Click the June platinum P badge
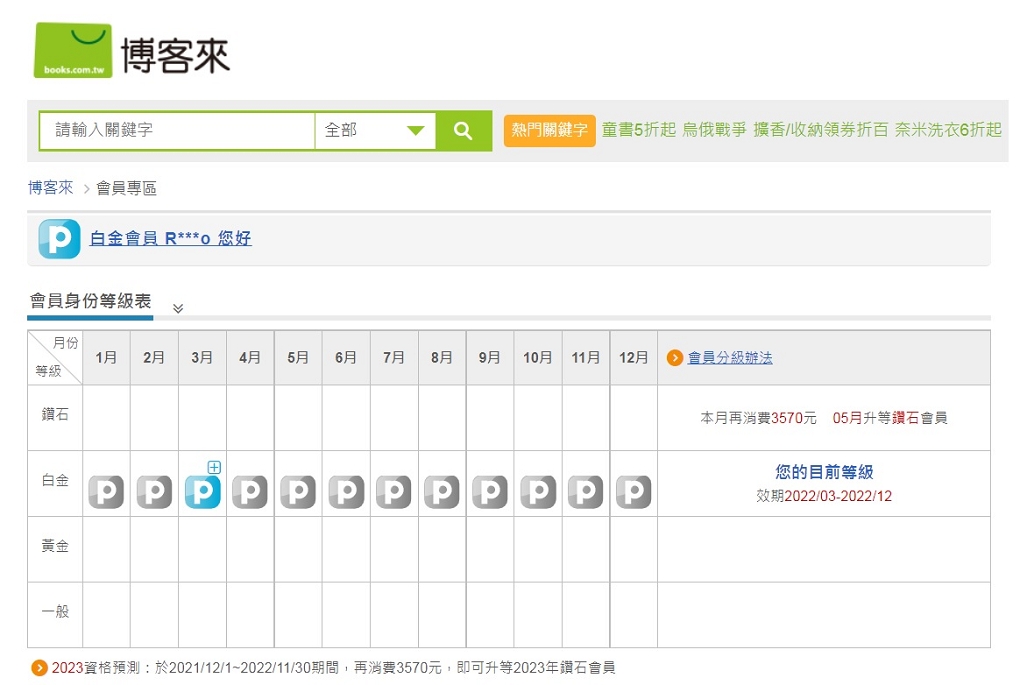The image size is (1020, 685). 346,491
